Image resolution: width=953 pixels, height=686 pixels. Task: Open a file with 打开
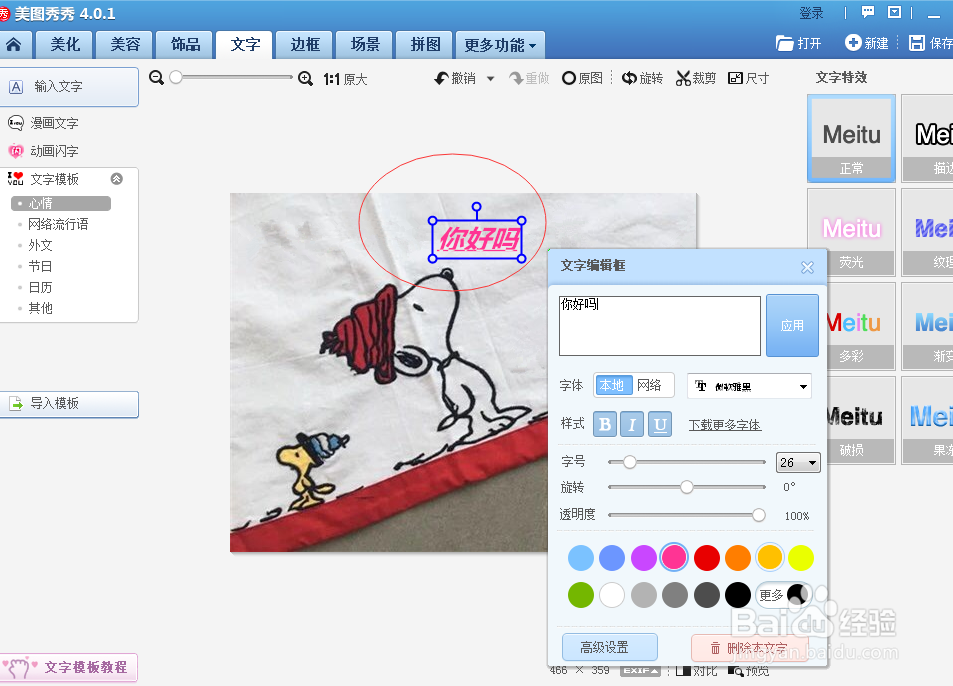pyautogui.click(x=799, y=43)
